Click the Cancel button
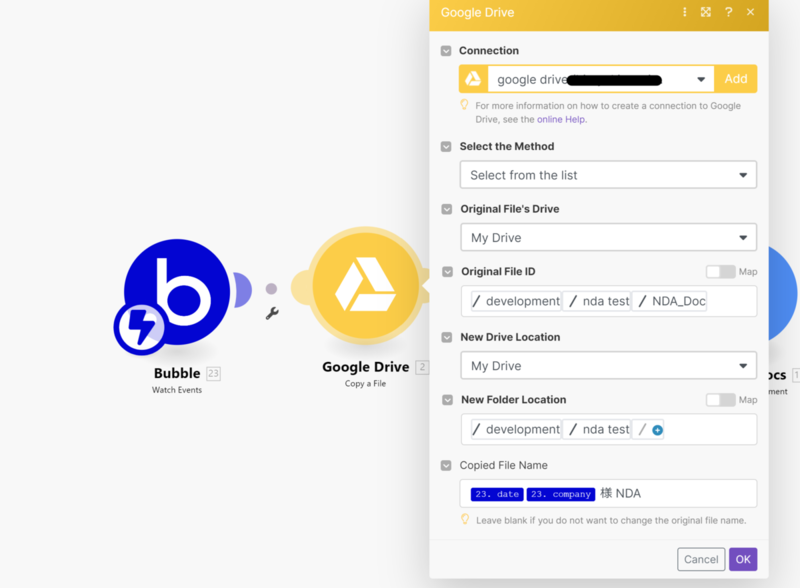Screen dimensions: 800x588 click(701, 559)
